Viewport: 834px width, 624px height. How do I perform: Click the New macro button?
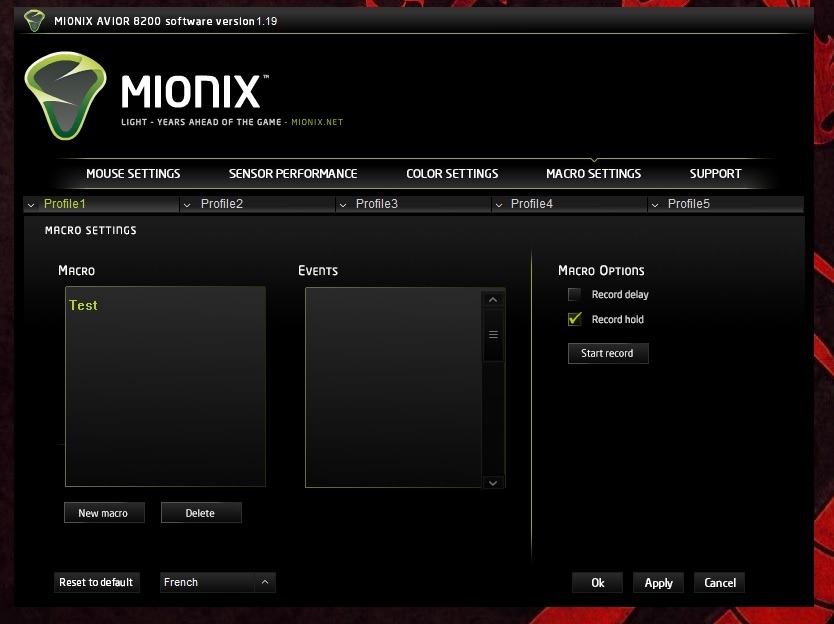point(104,513)
